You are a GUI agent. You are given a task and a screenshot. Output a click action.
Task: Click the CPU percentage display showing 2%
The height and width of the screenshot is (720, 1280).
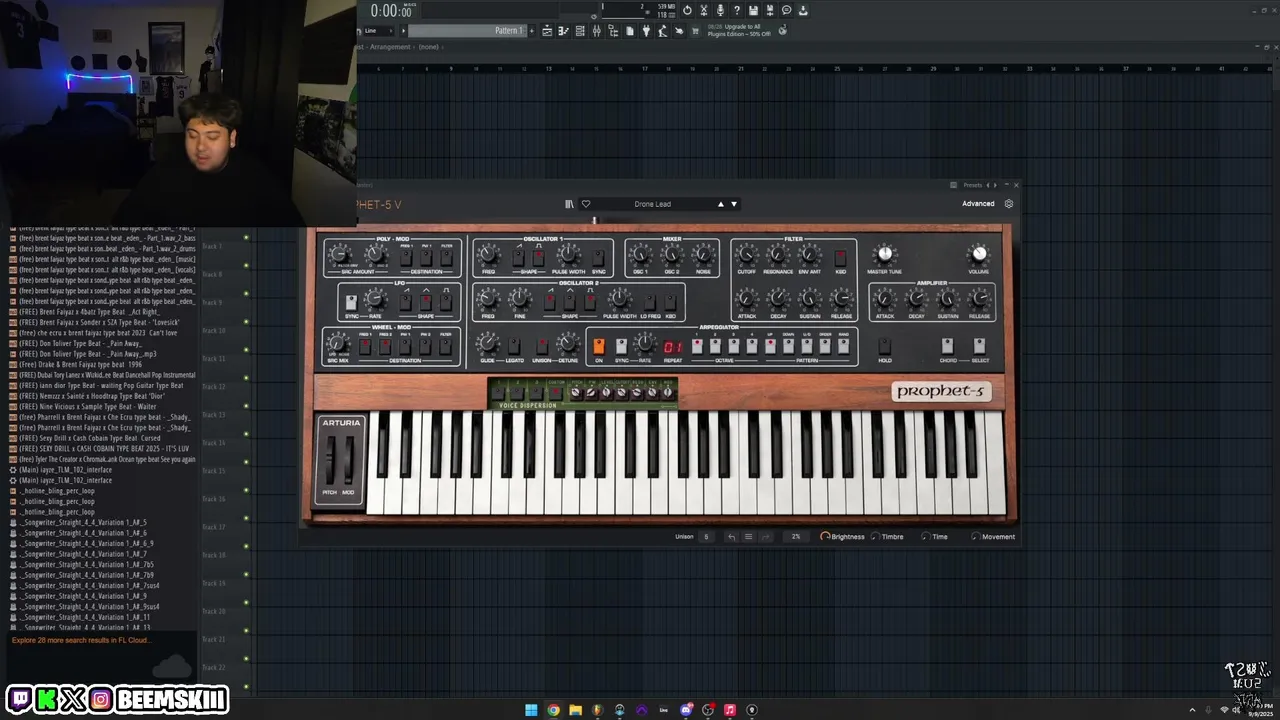click(796, 537)
